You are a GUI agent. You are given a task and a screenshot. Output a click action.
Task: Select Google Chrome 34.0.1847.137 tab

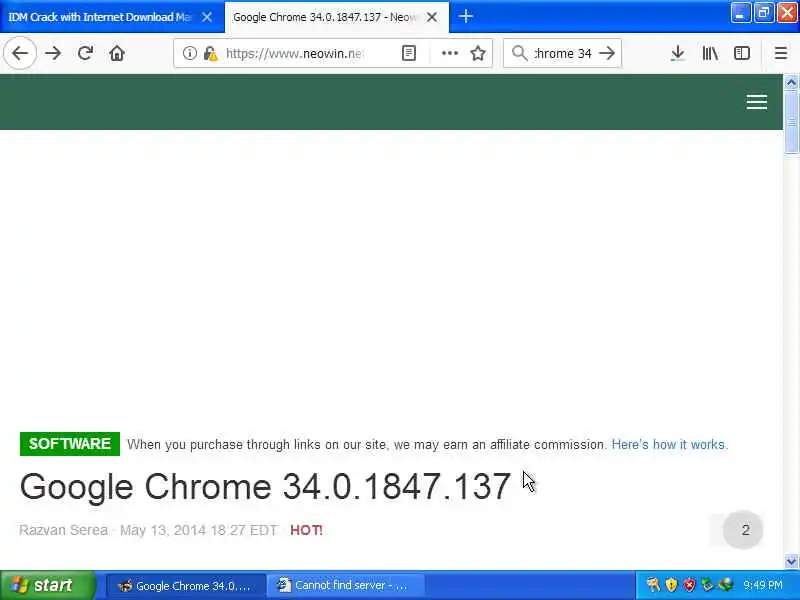click(x=337, y=17)
